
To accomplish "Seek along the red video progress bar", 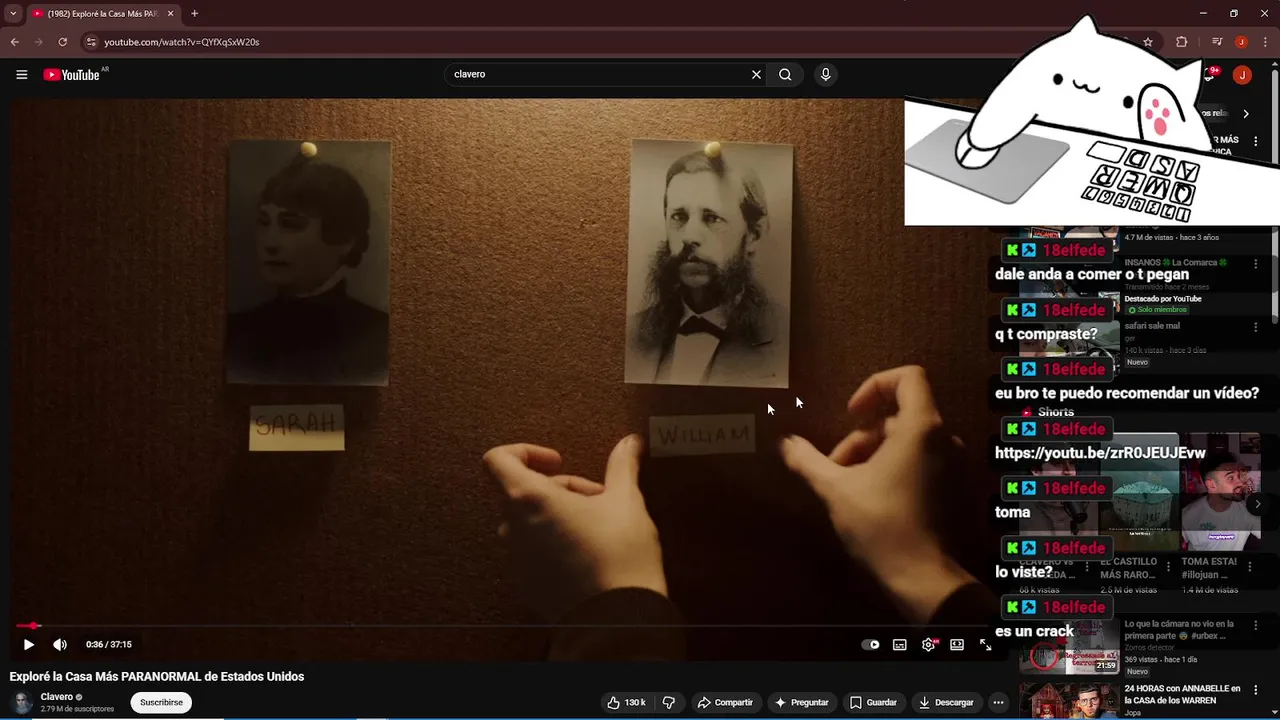I will pos(506,626).
